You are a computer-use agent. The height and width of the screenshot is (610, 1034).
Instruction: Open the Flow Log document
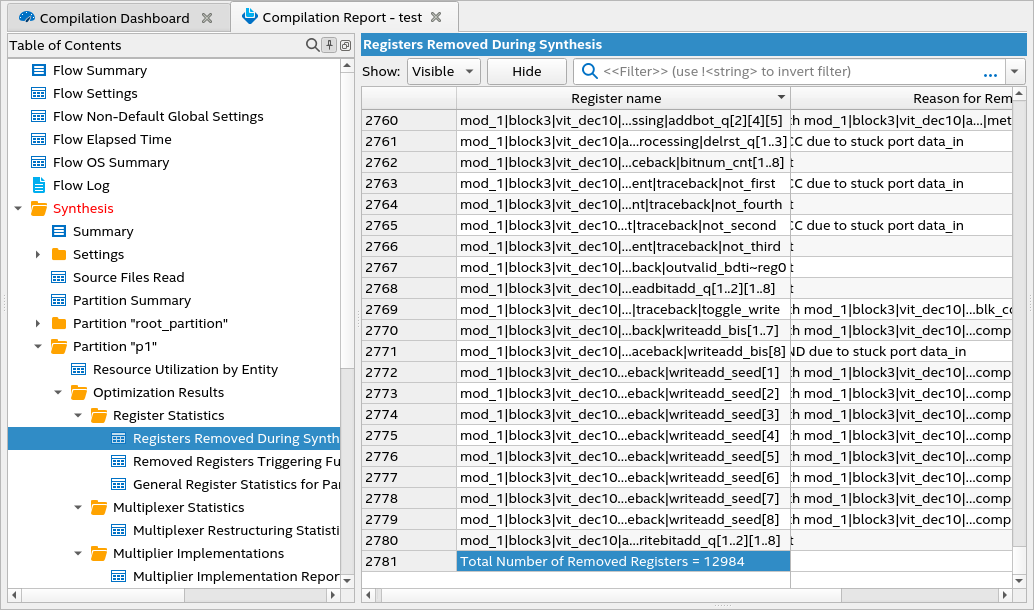81,185
